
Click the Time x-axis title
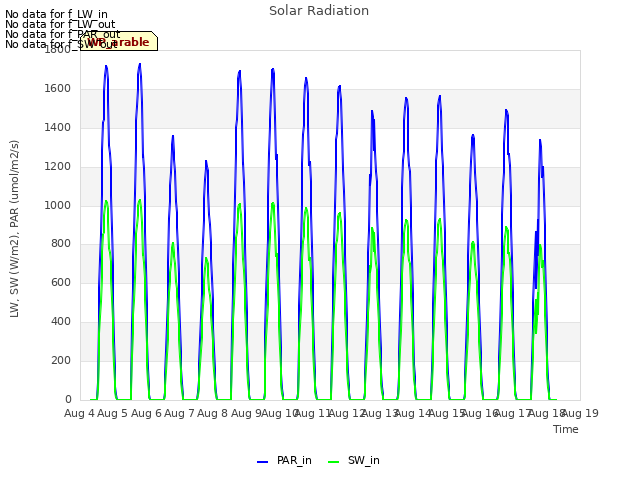[x=565, y=429]
